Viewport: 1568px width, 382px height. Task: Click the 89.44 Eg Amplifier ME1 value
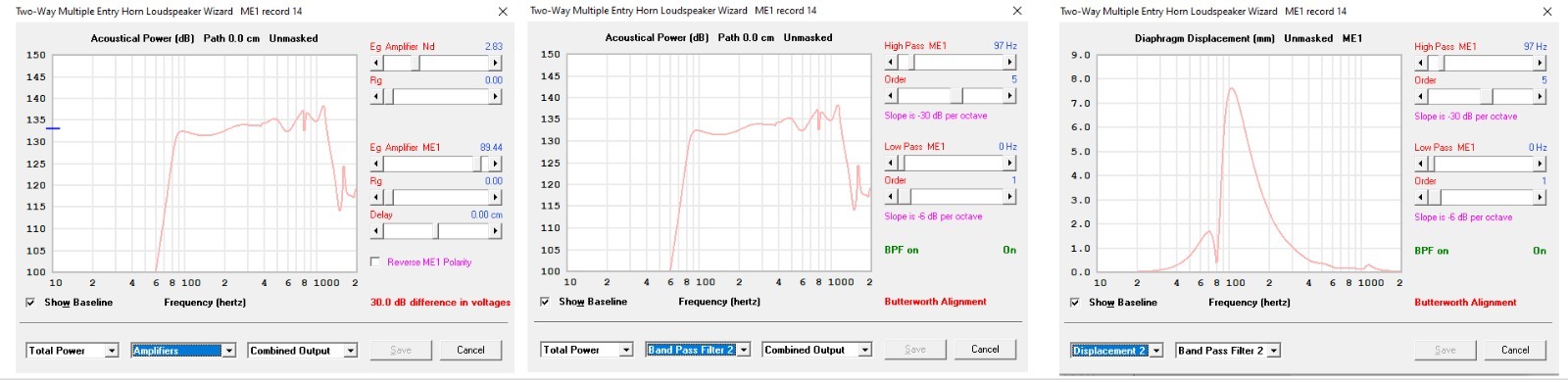pyautogui.click(x=491, y=148)
